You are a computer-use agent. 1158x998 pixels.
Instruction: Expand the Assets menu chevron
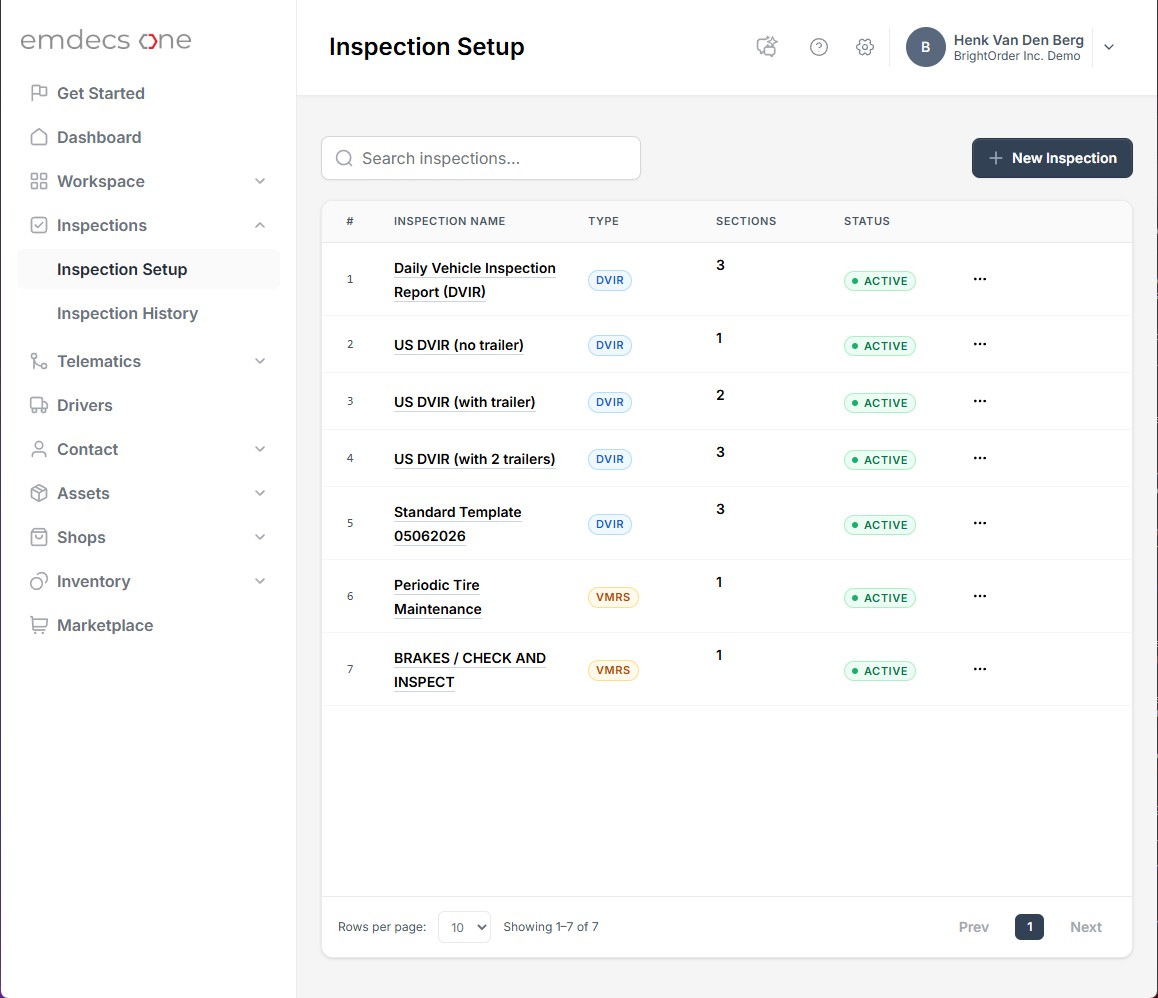pyautogui.click(x=260, y=493)
